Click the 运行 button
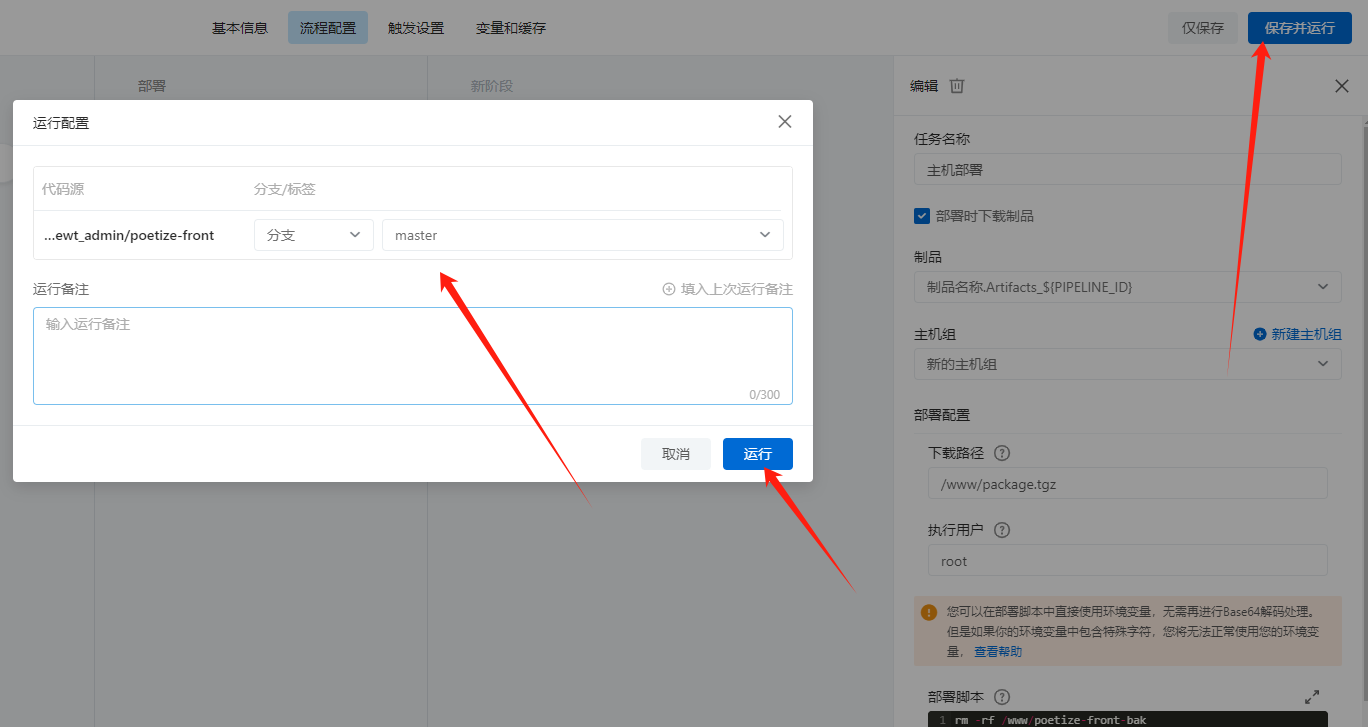 pyautogui.click(x=757, y=454)
